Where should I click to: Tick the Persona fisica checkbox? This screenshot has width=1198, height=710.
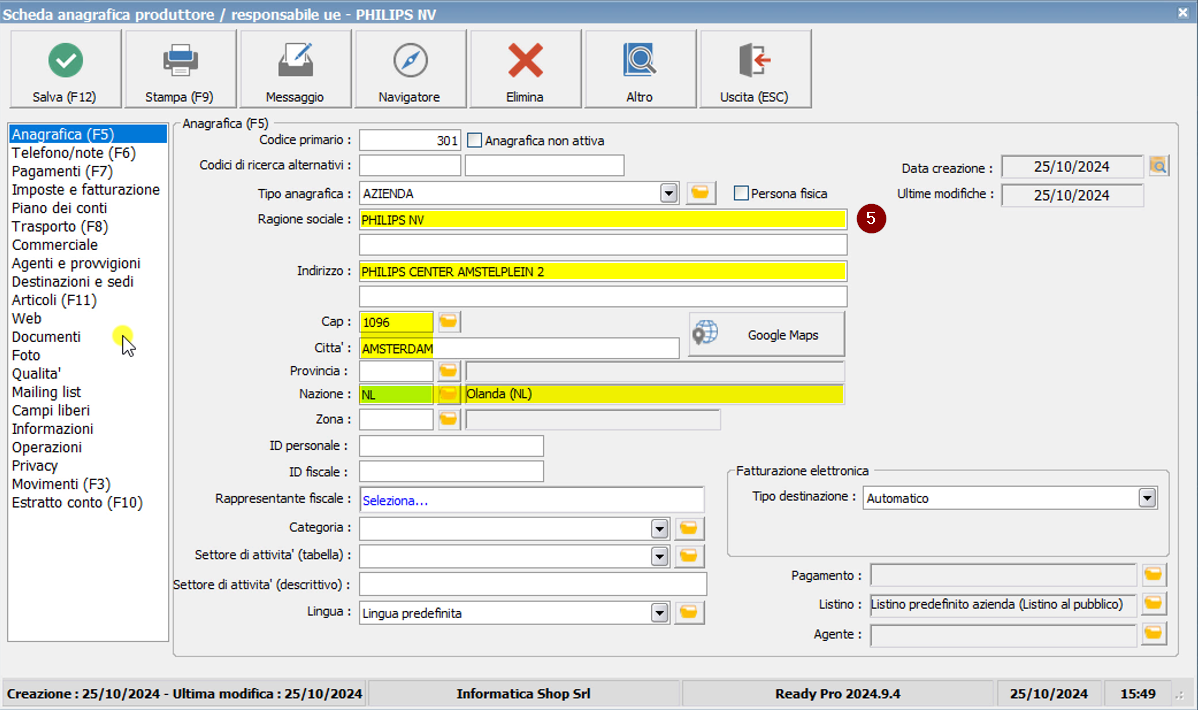tap(741, 193)
